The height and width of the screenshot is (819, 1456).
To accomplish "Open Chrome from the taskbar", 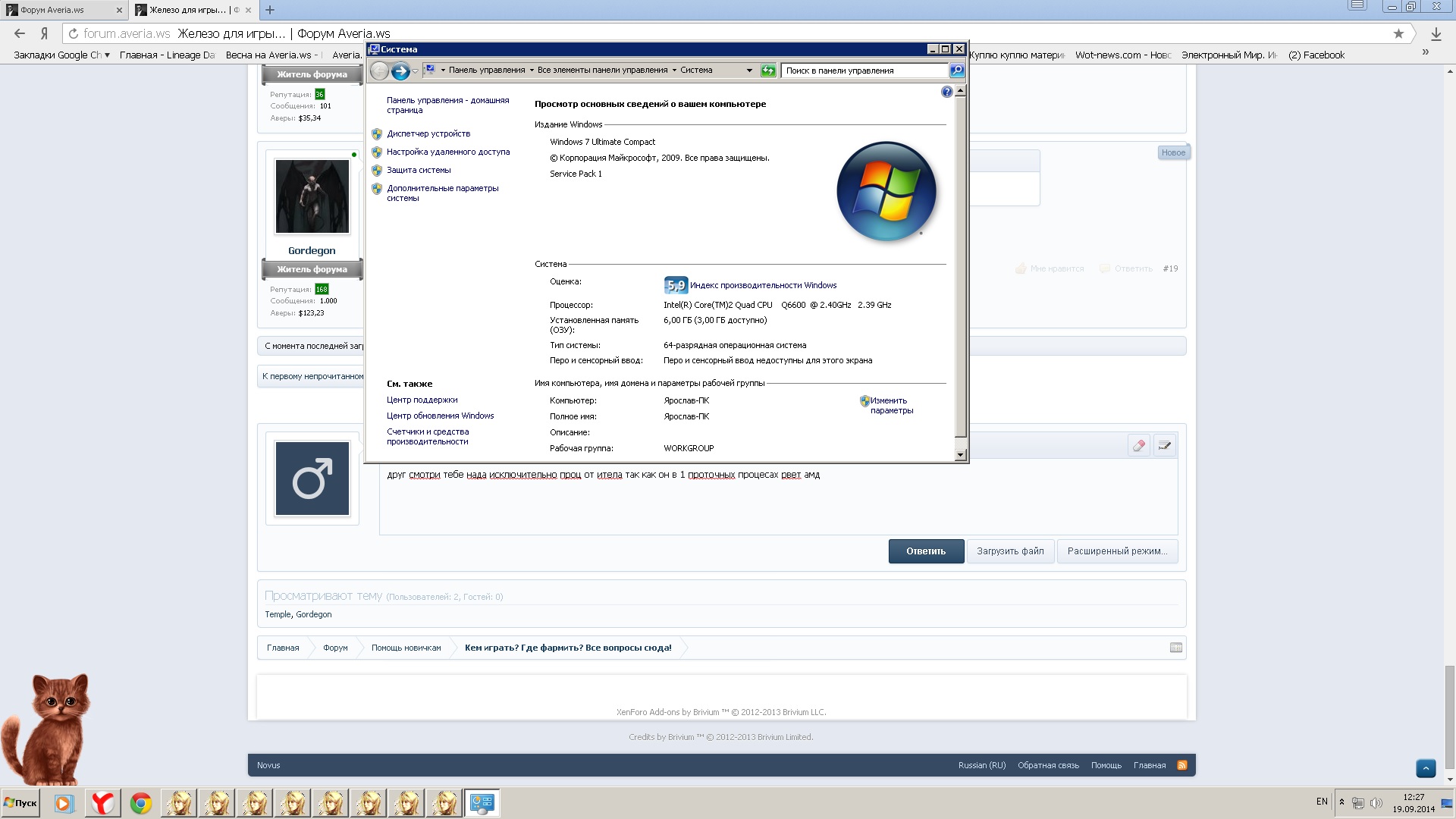I will point(141,803).
